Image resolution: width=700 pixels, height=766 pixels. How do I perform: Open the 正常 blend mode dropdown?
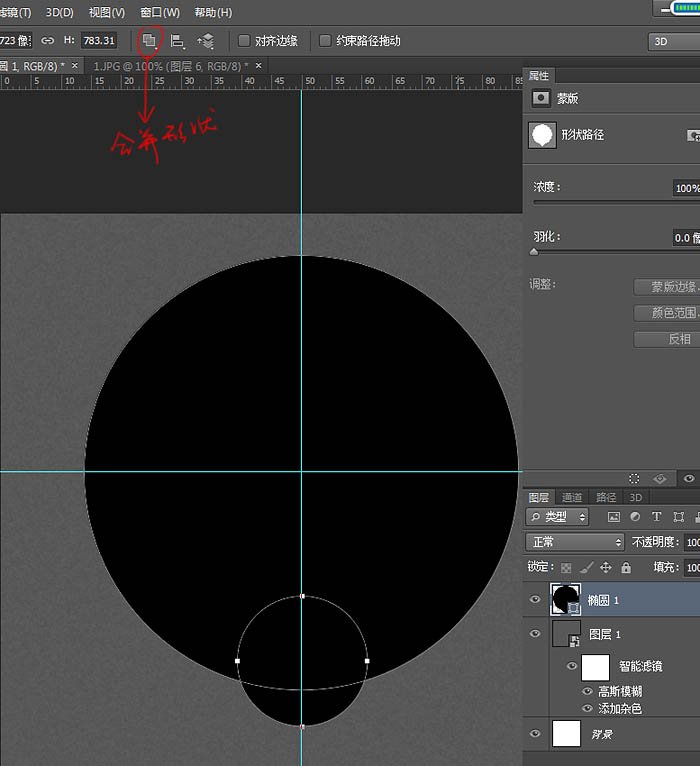pyautogui.click(x=576, y=542)
